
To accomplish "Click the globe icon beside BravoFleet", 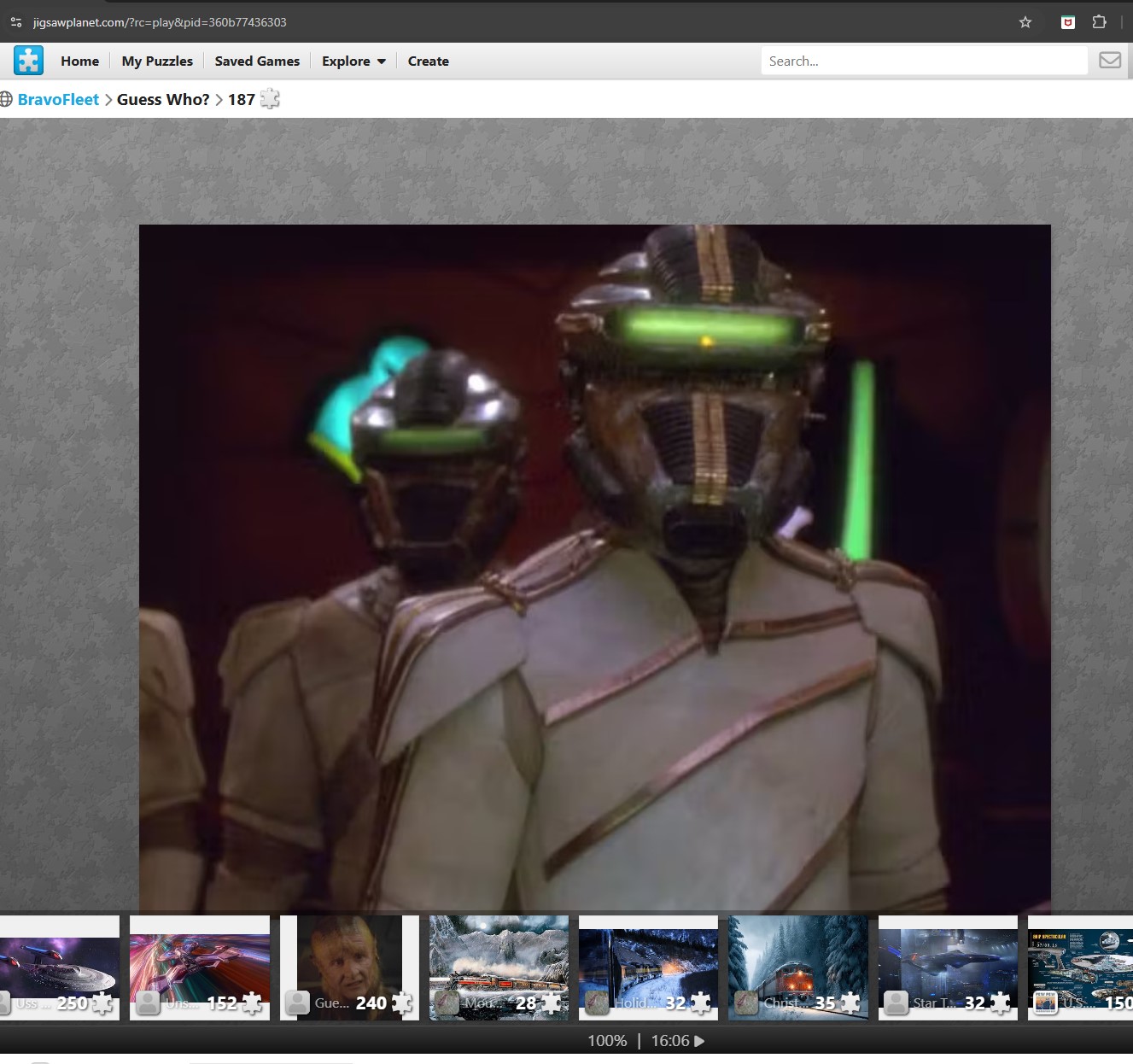I will click(x=6, y=99).
